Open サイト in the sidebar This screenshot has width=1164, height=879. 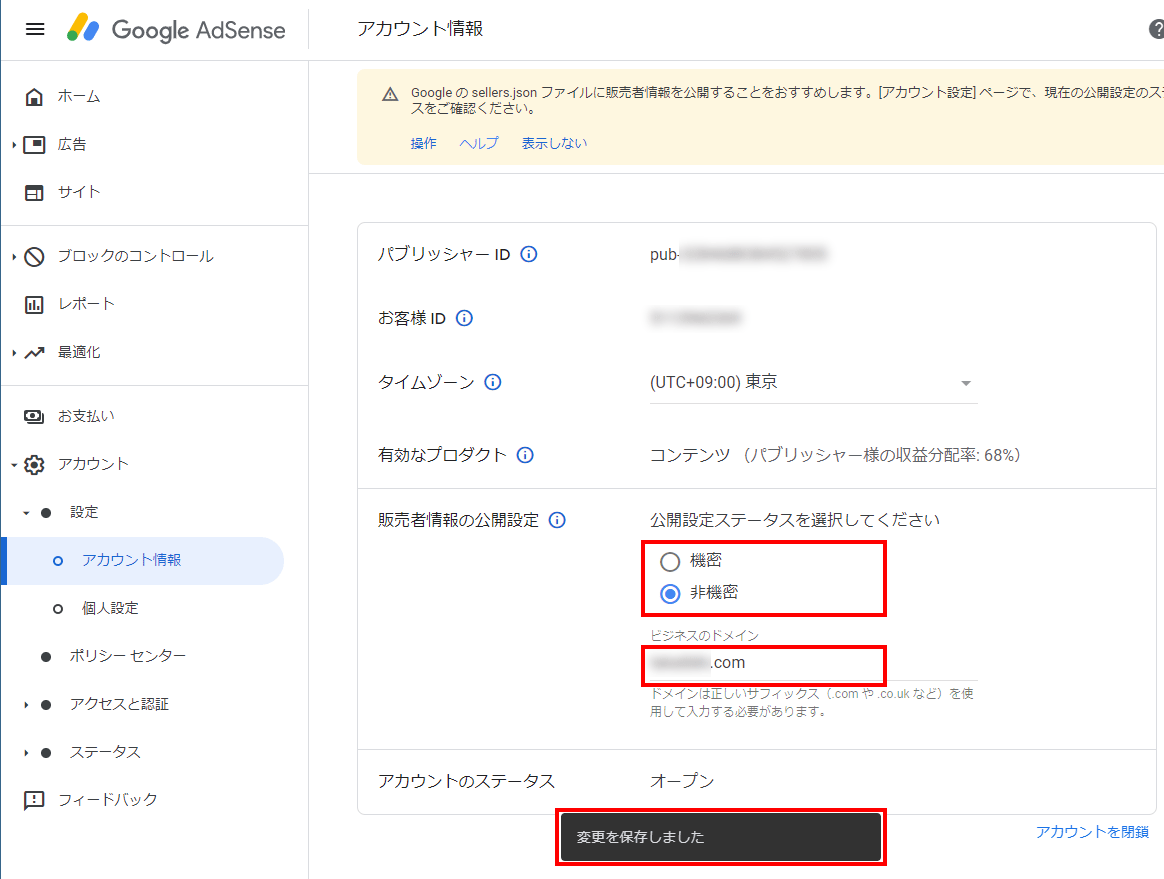click(79, 192)
